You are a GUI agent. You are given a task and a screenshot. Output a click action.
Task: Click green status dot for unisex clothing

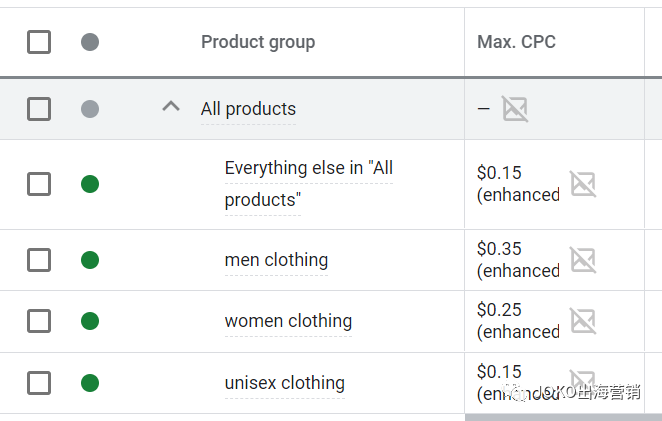(x=90, y=382)
